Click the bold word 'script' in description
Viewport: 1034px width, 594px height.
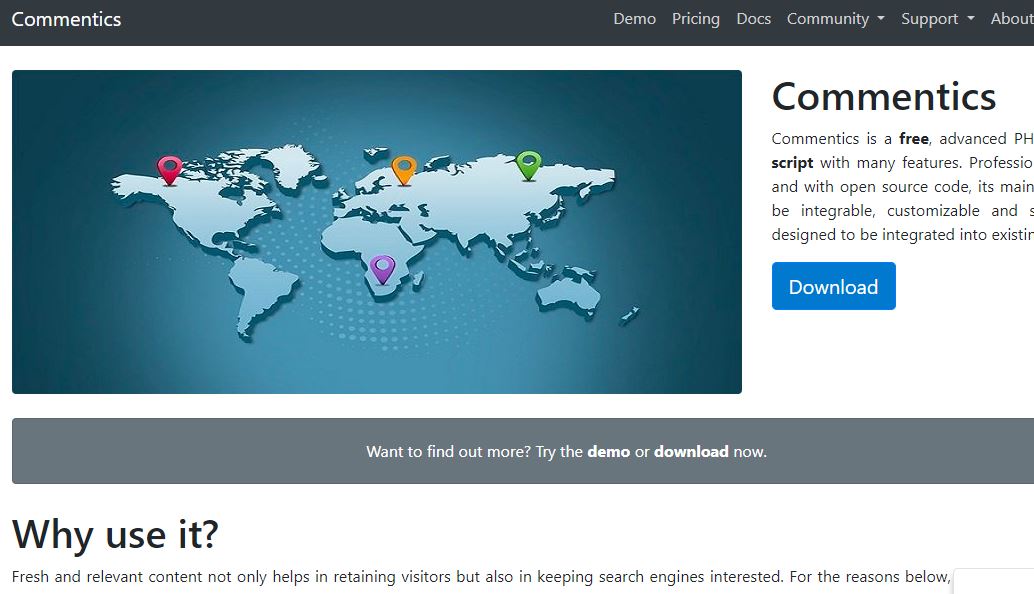tap(792, 163)
